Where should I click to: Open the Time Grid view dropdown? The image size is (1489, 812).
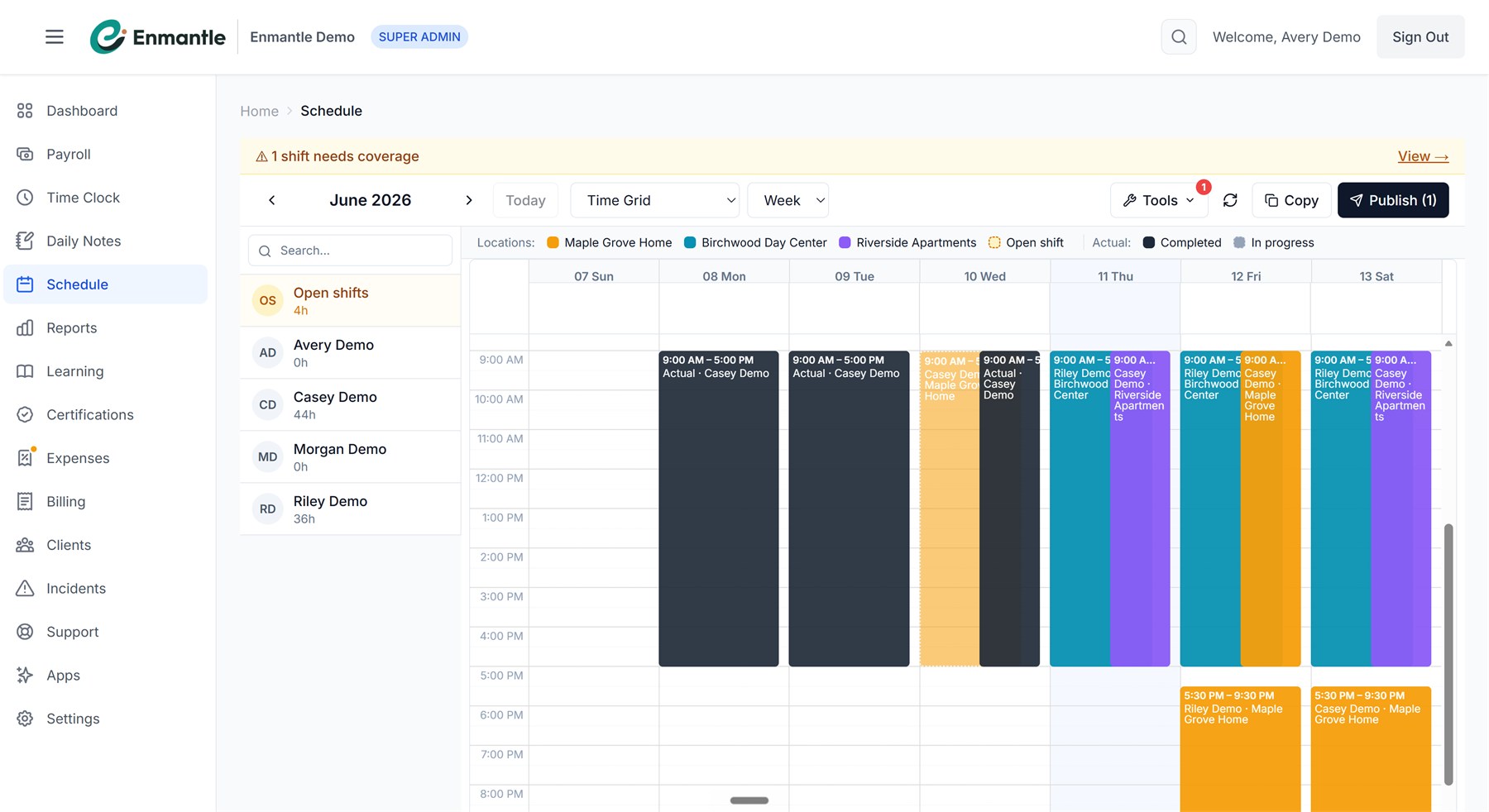tap(654, 200)
